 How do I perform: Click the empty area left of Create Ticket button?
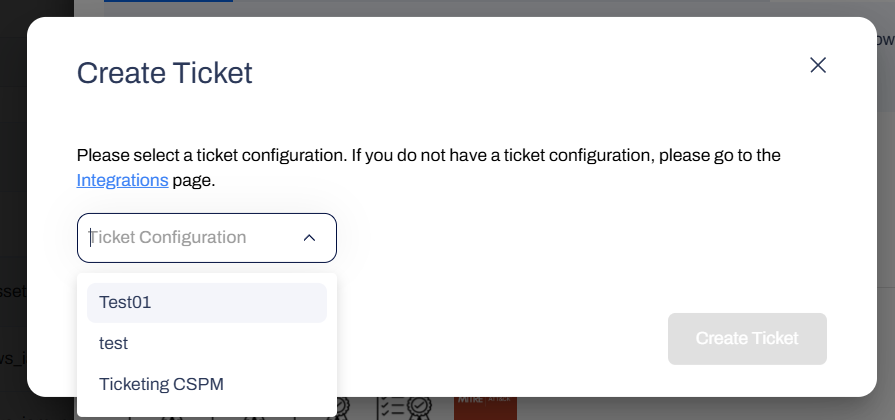(x=500, y=338)
